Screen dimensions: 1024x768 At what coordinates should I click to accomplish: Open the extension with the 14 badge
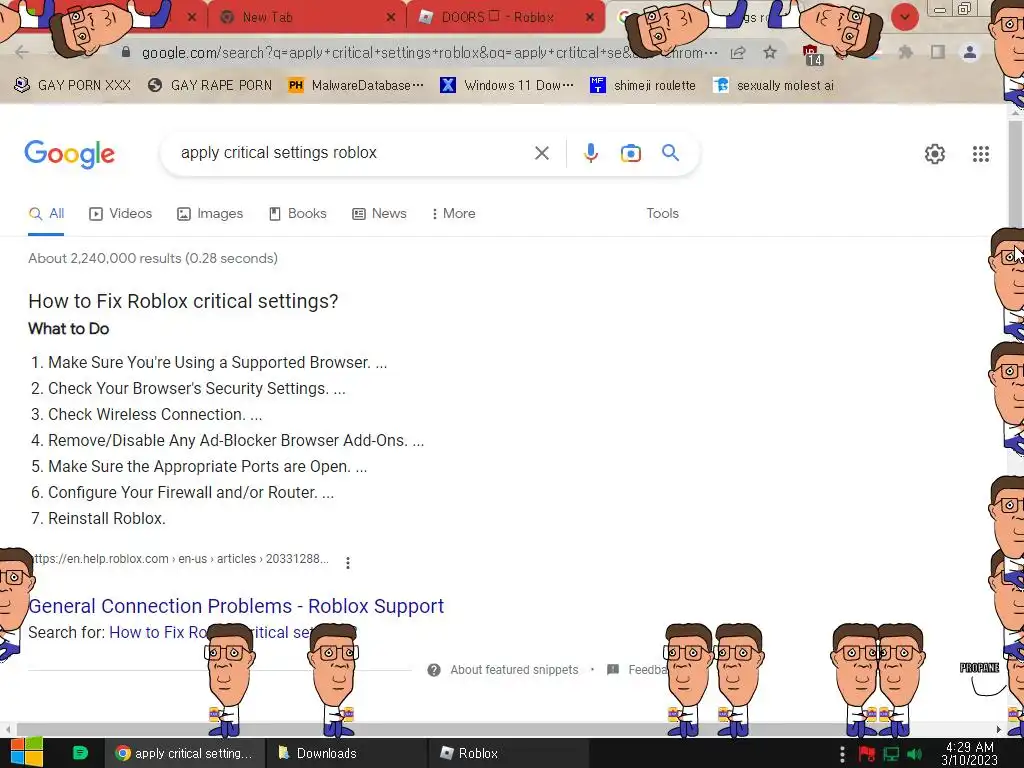(x=812, y=54)
